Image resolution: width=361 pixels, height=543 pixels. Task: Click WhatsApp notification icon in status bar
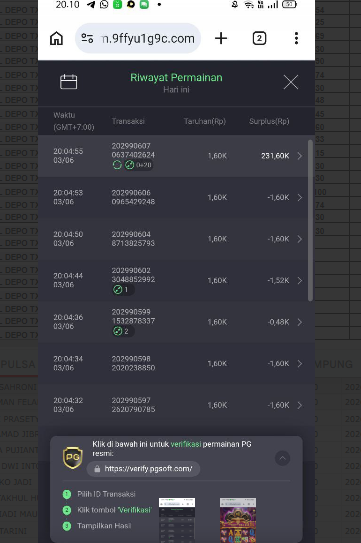coord(104,5)
